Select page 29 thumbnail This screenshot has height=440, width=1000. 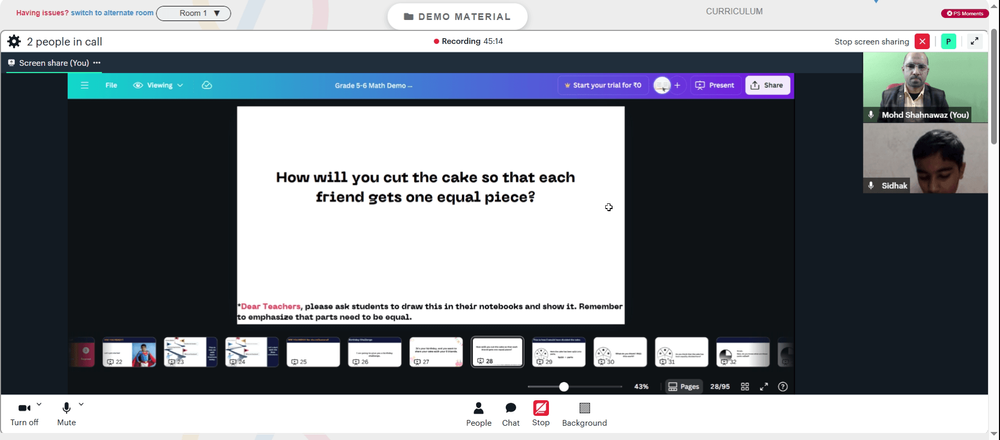[559, 352]
